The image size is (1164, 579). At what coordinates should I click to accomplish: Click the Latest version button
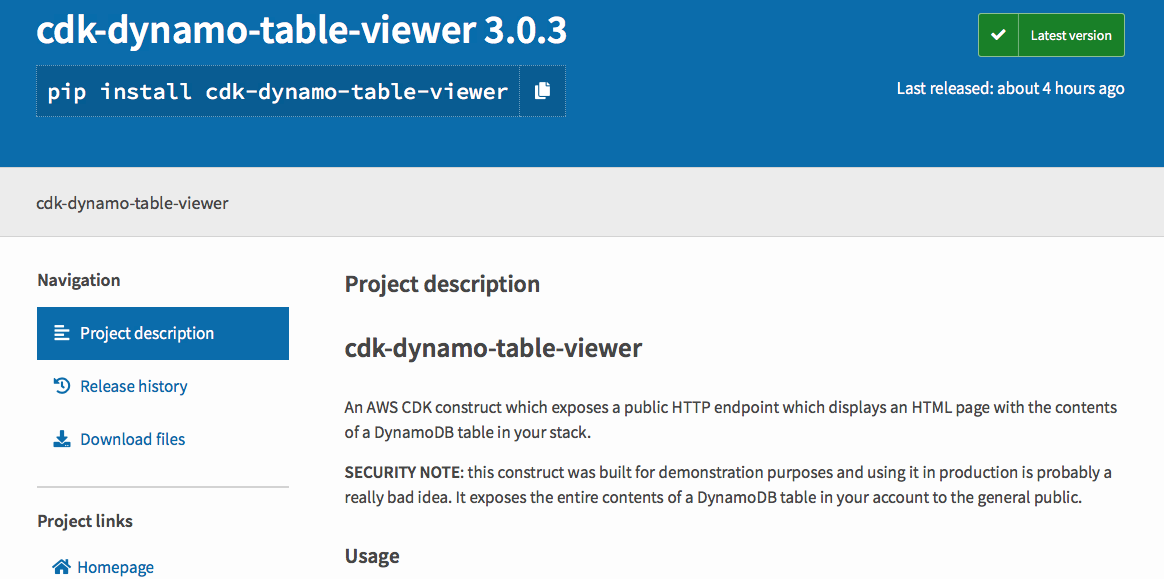coord(1051,35)
